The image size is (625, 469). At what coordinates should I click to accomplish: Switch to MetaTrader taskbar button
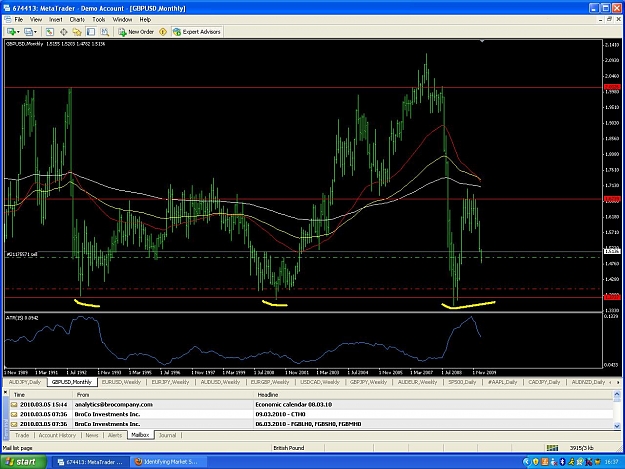coord(91,462)
